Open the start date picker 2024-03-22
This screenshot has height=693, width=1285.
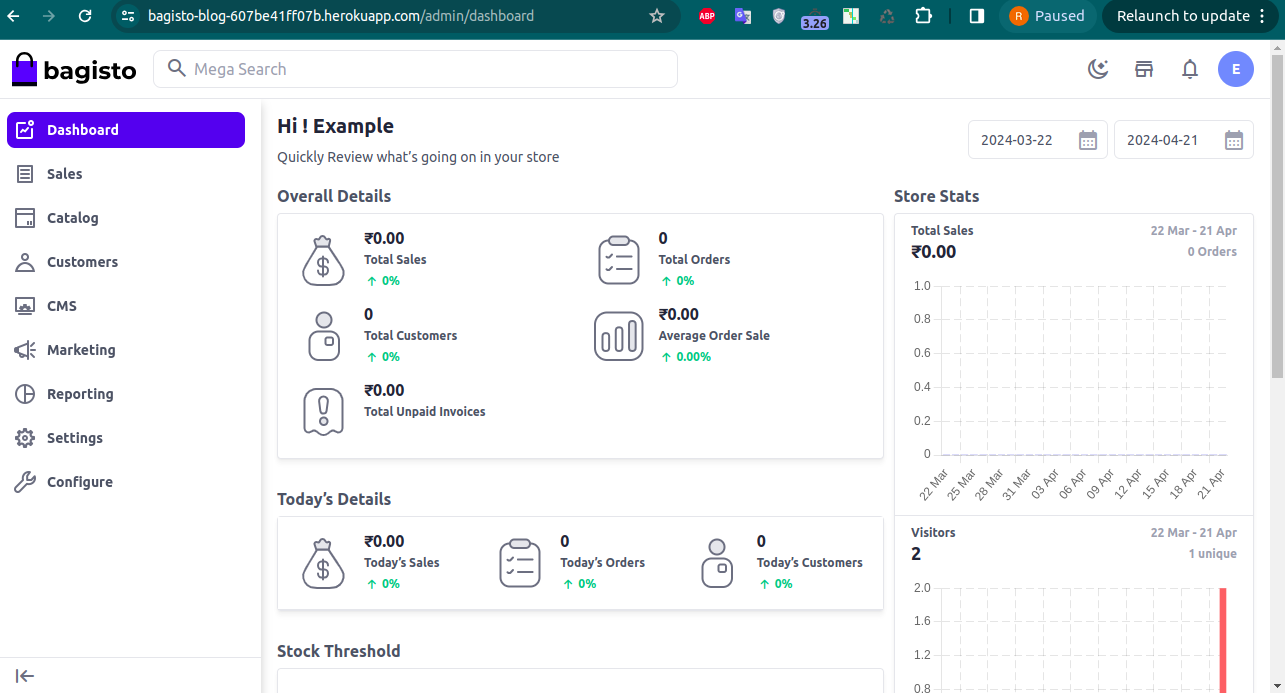[1038, 140]
